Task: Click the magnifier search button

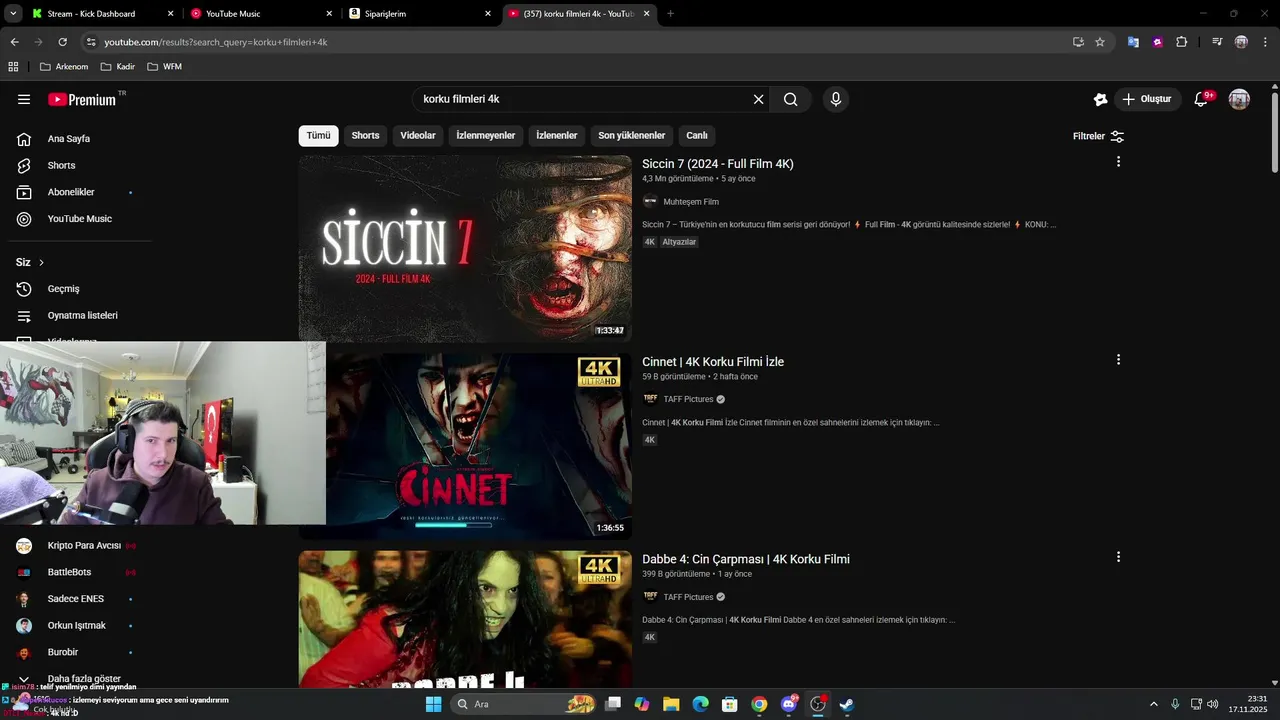Action: [x=791, y=99]
